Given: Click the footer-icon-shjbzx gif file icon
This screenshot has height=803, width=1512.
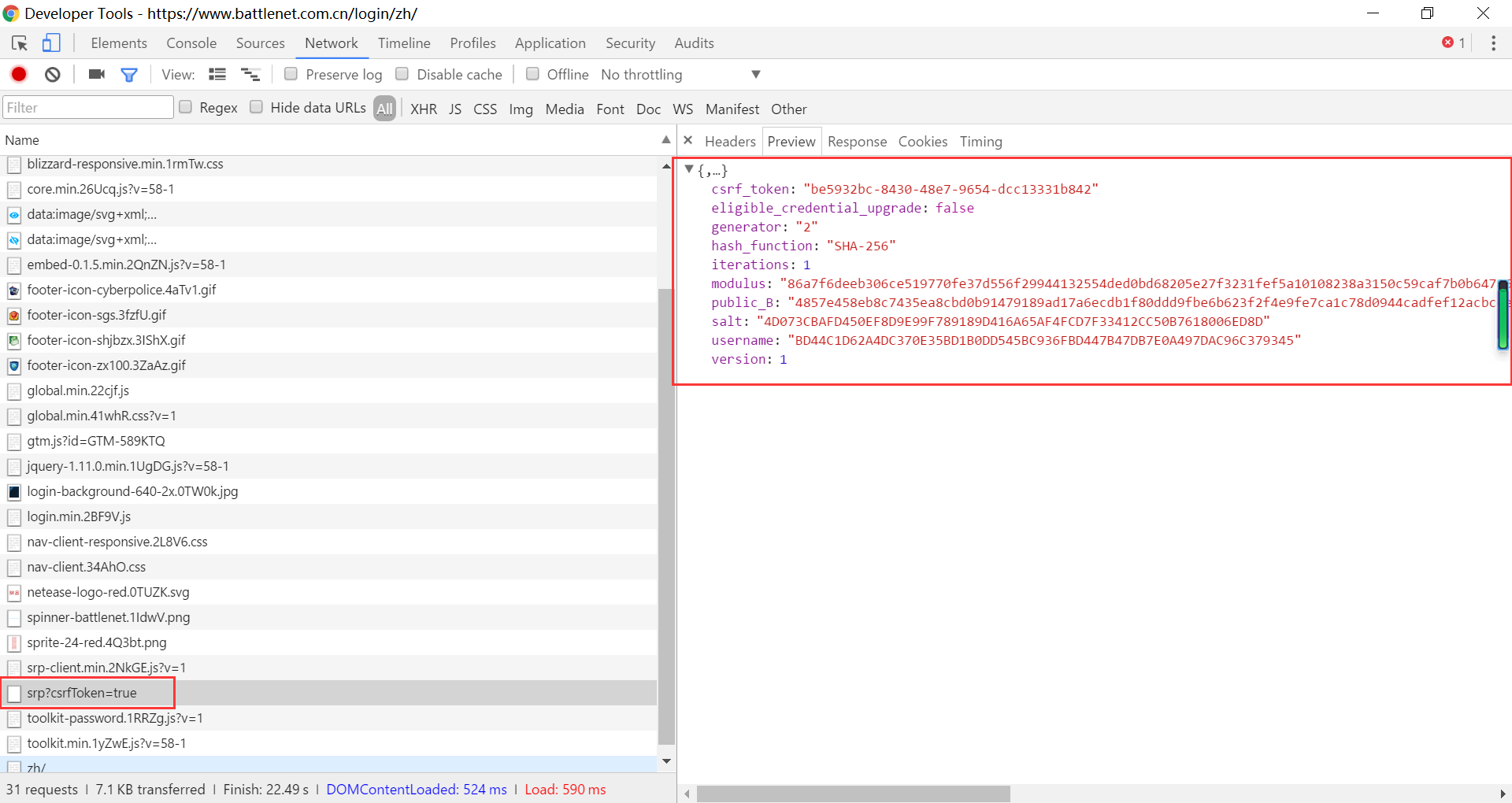Looking at the screenshot, I should pos(14,341).
